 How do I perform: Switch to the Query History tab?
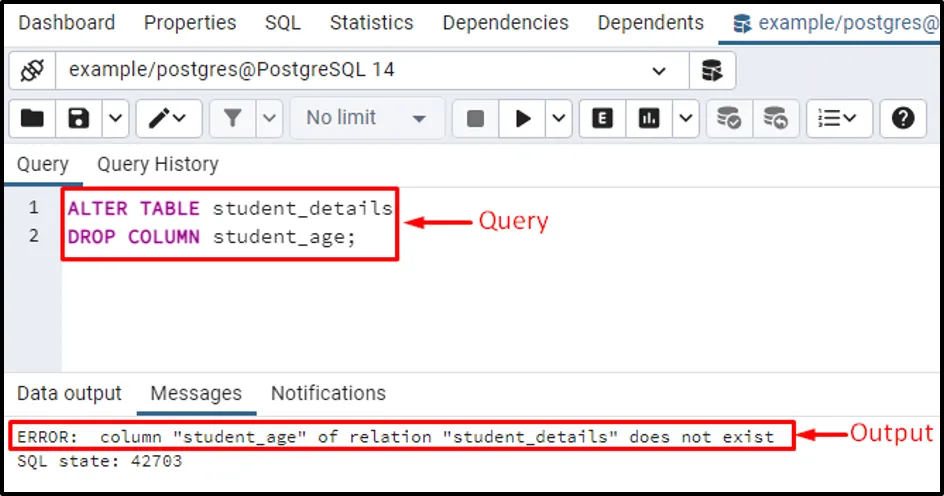(x=157, y=164)
